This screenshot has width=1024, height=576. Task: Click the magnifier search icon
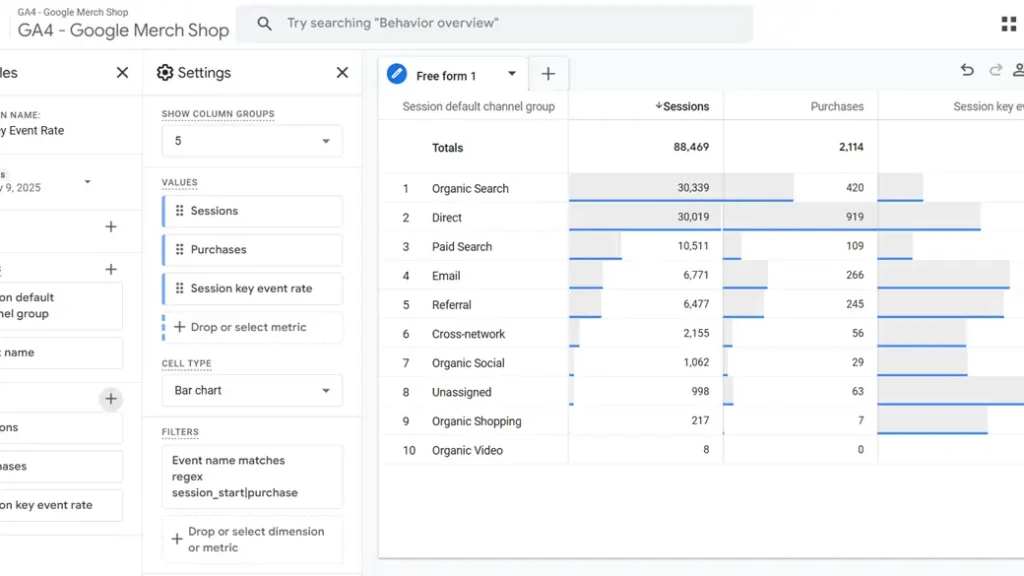pyautogui.click(x=264, y=23)
